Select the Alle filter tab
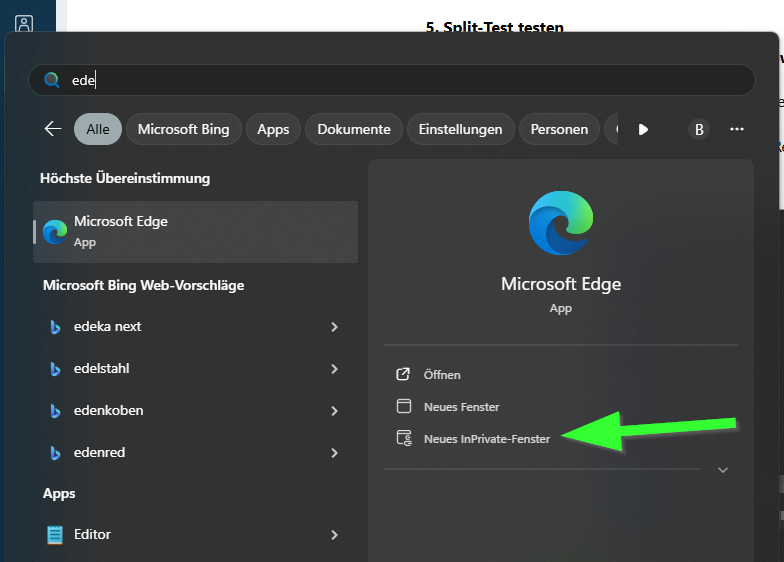Viewport: 784px width, 562px height. [x=98, y=129]
